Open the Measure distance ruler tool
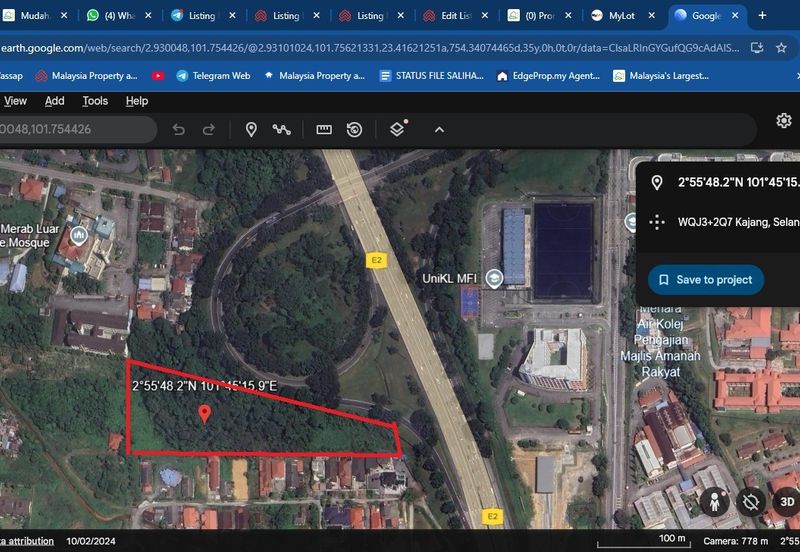This screenshot has width=800, height=552. tap(324, 130)
